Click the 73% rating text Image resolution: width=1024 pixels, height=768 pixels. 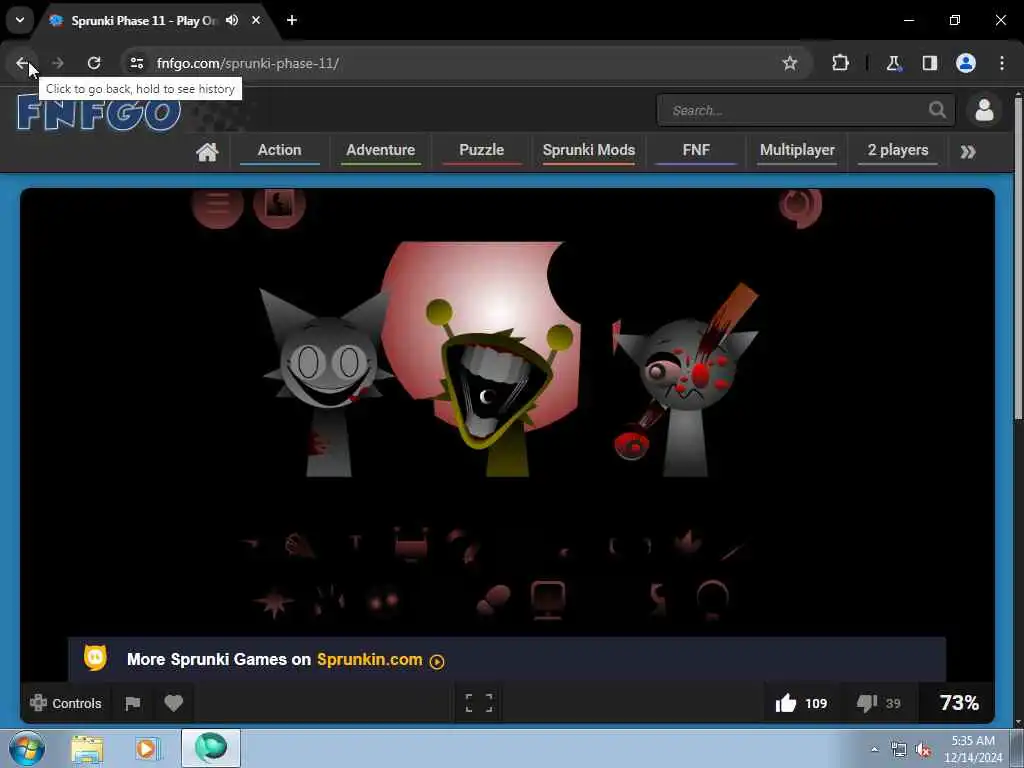pos(959,703)
